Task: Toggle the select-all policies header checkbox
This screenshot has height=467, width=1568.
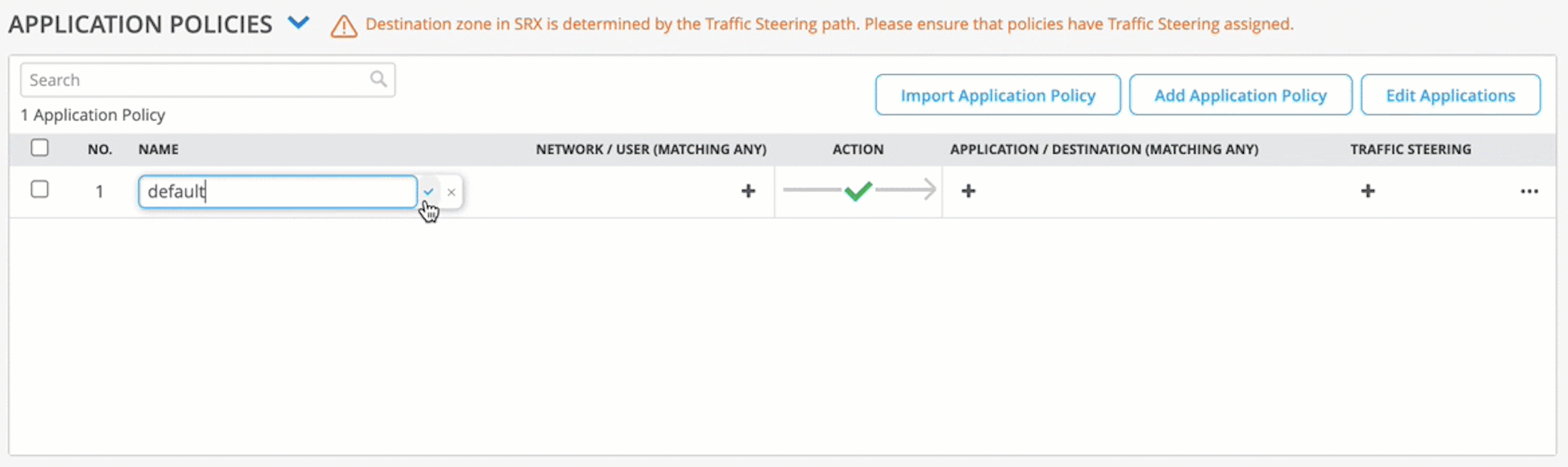Action: pyautogui.click(x=40, y=148)
